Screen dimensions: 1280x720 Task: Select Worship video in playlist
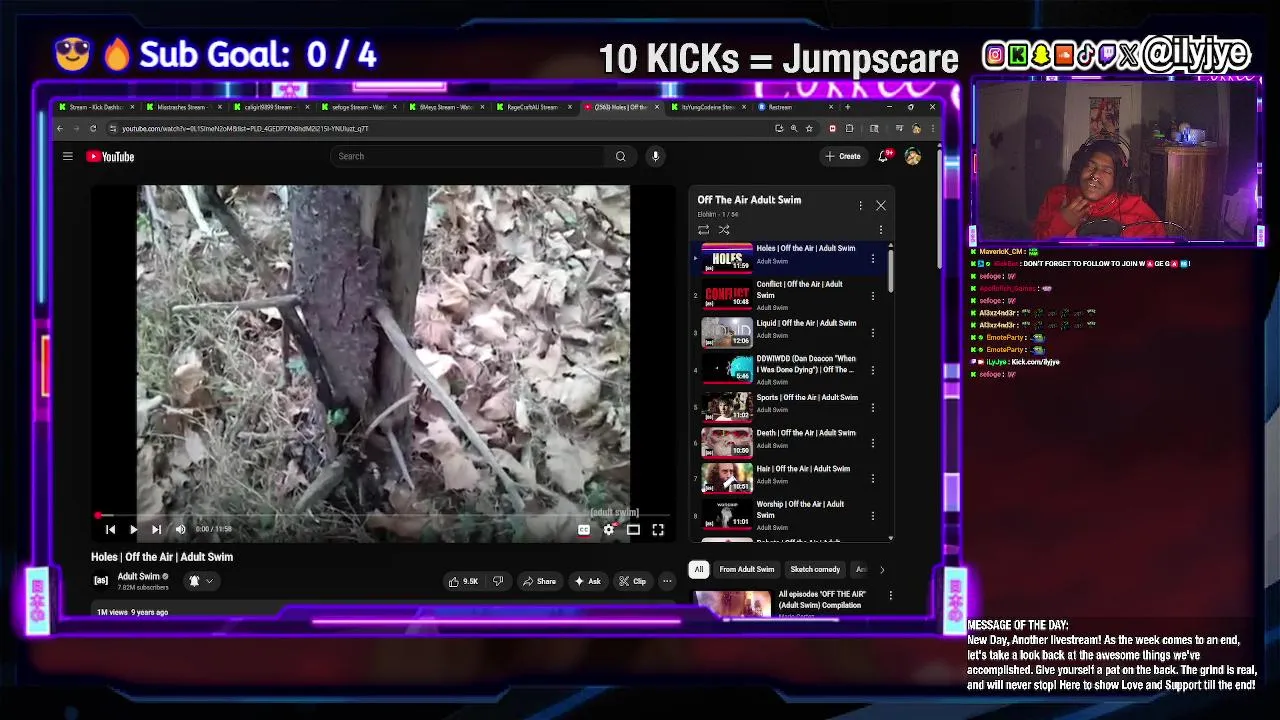(x=790, y=515)
